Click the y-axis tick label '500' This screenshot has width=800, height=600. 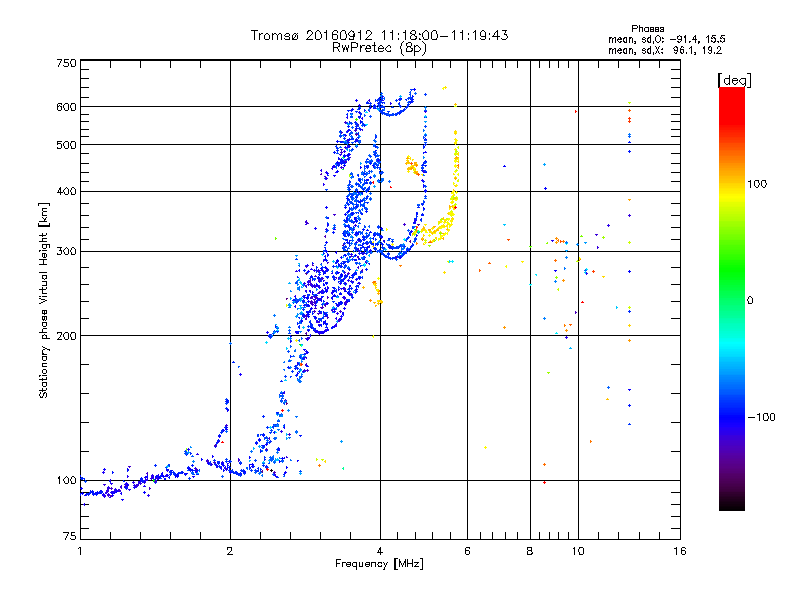point(66,145)
